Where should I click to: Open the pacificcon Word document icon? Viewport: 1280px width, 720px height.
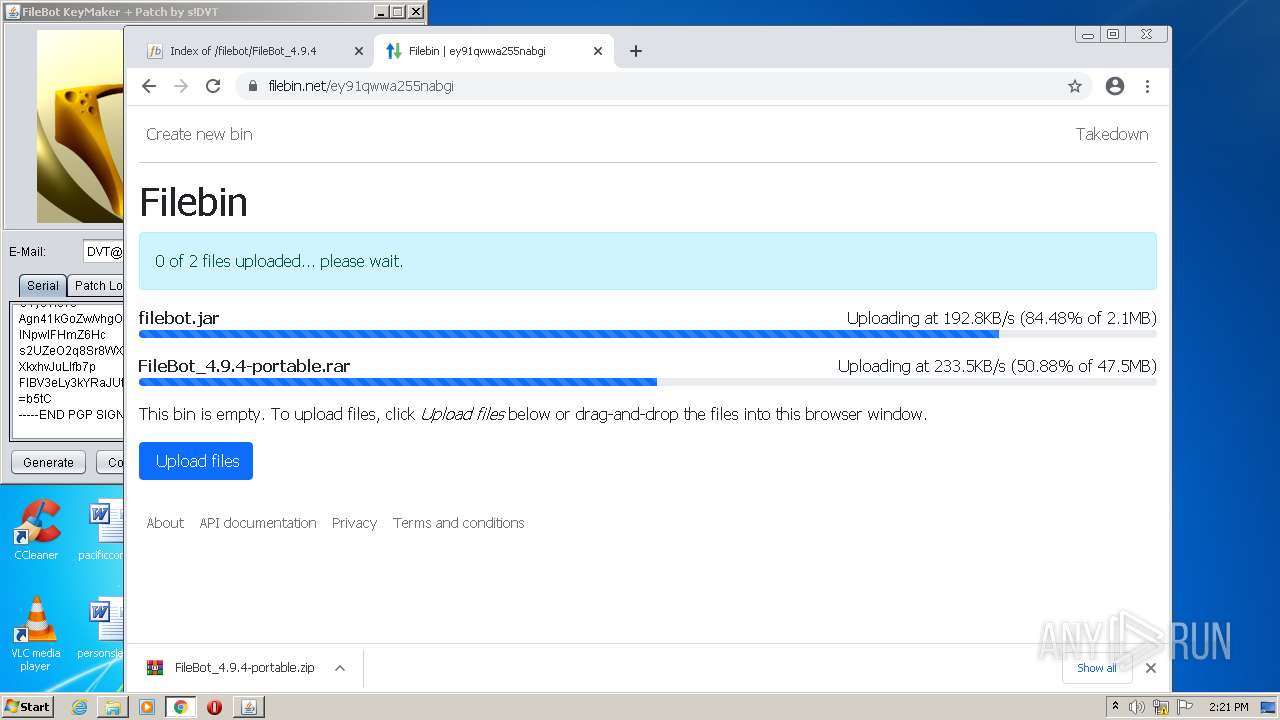tap(102, 530)
